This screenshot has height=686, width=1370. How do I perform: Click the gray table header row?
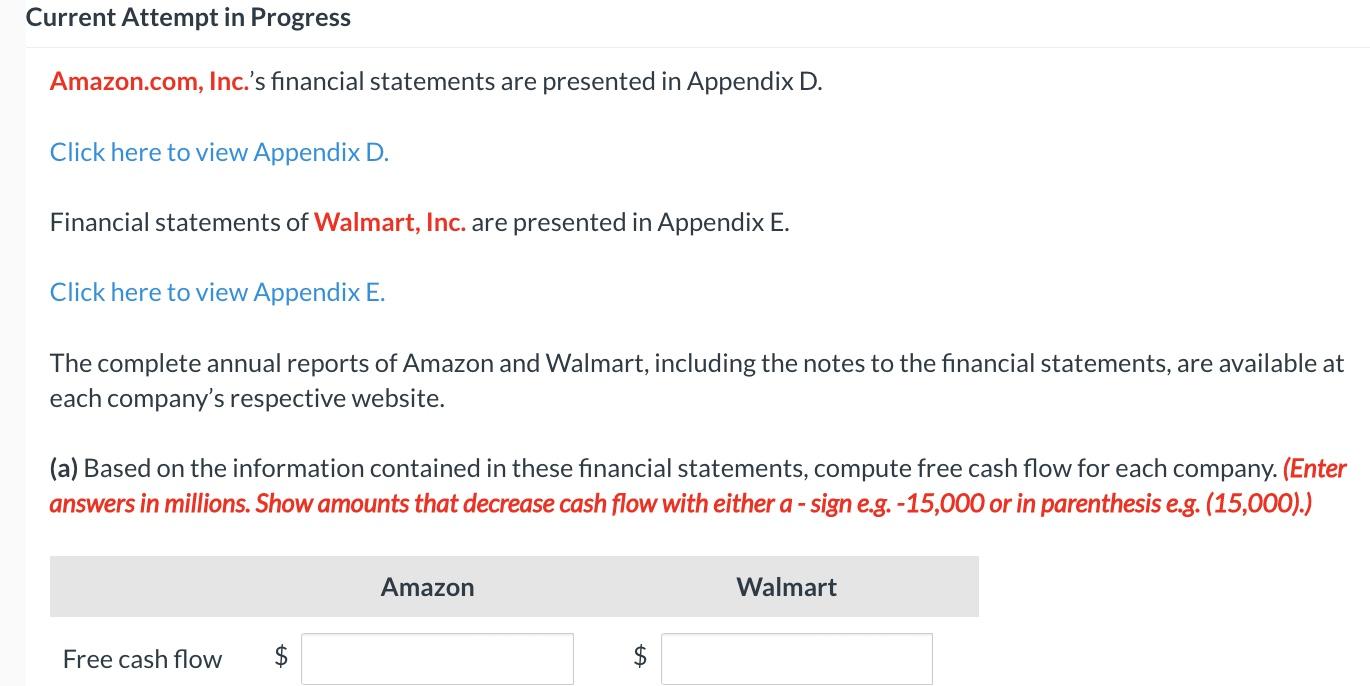click(x=513, y=587)
